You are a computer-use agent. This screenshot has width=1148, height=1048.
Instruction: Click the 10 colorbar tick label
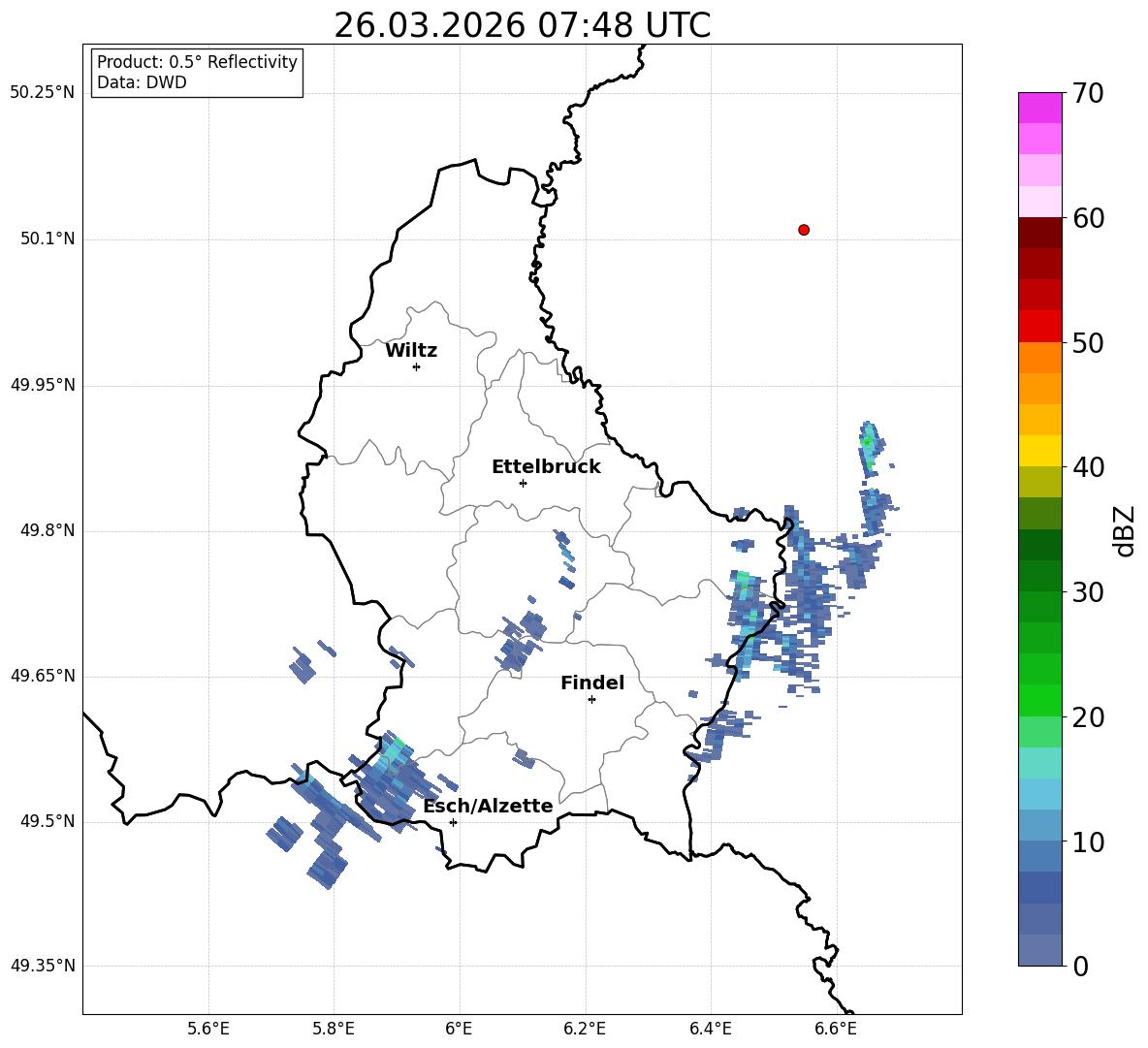pyautogui.click(x=1089, y=842)
